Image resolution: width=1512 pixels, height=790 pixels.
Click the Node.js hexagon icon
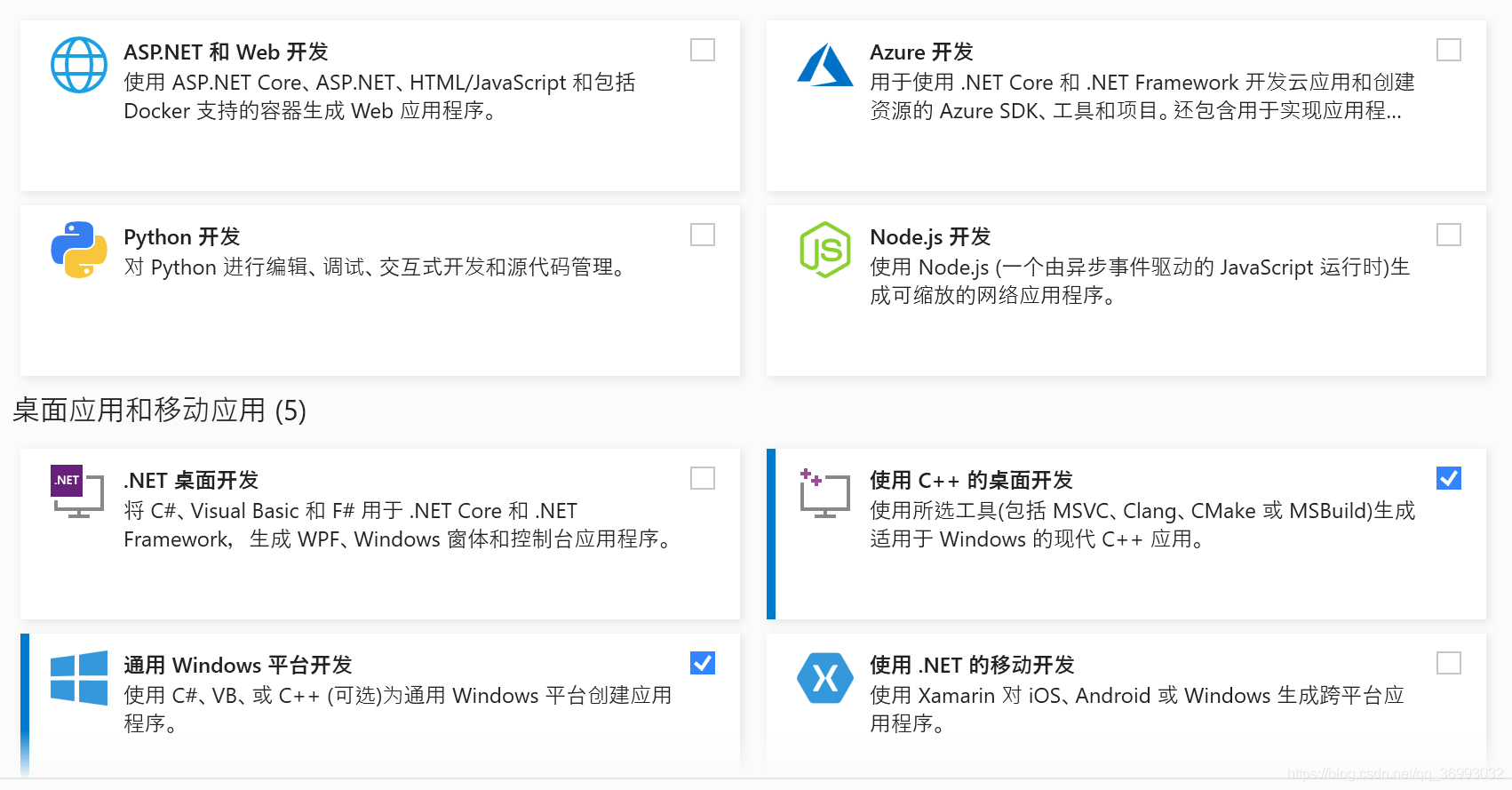(825, 250)
